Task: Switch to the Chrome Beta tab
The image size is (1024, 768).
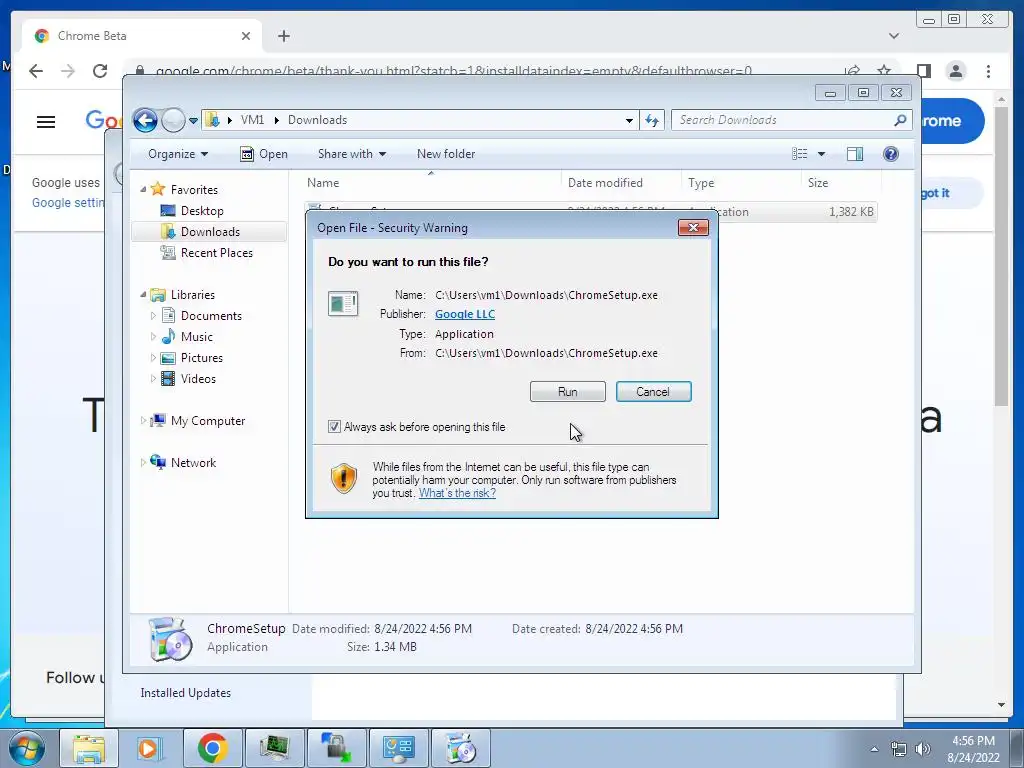Action: coord(142,36)
